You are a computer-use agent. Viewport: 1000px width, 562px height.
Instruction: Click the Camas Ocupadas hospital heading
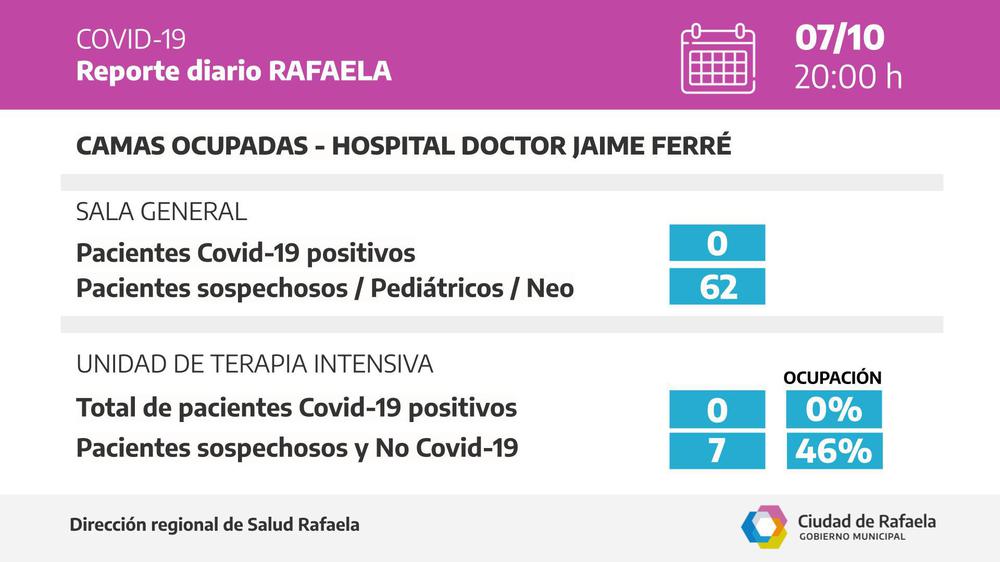coord(403,146)
